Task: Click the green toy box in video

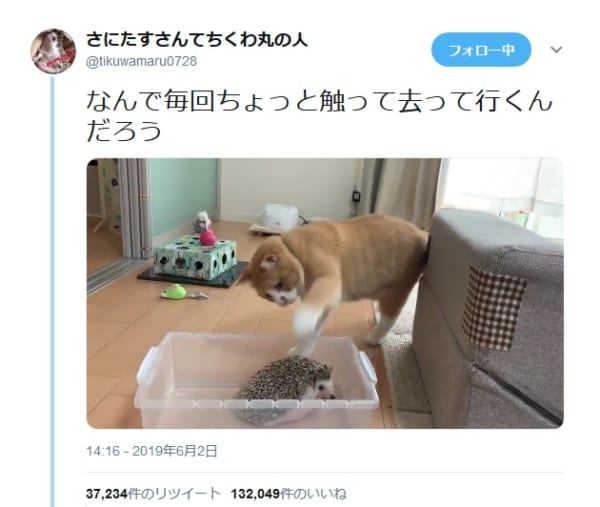Action: [194, 257]
